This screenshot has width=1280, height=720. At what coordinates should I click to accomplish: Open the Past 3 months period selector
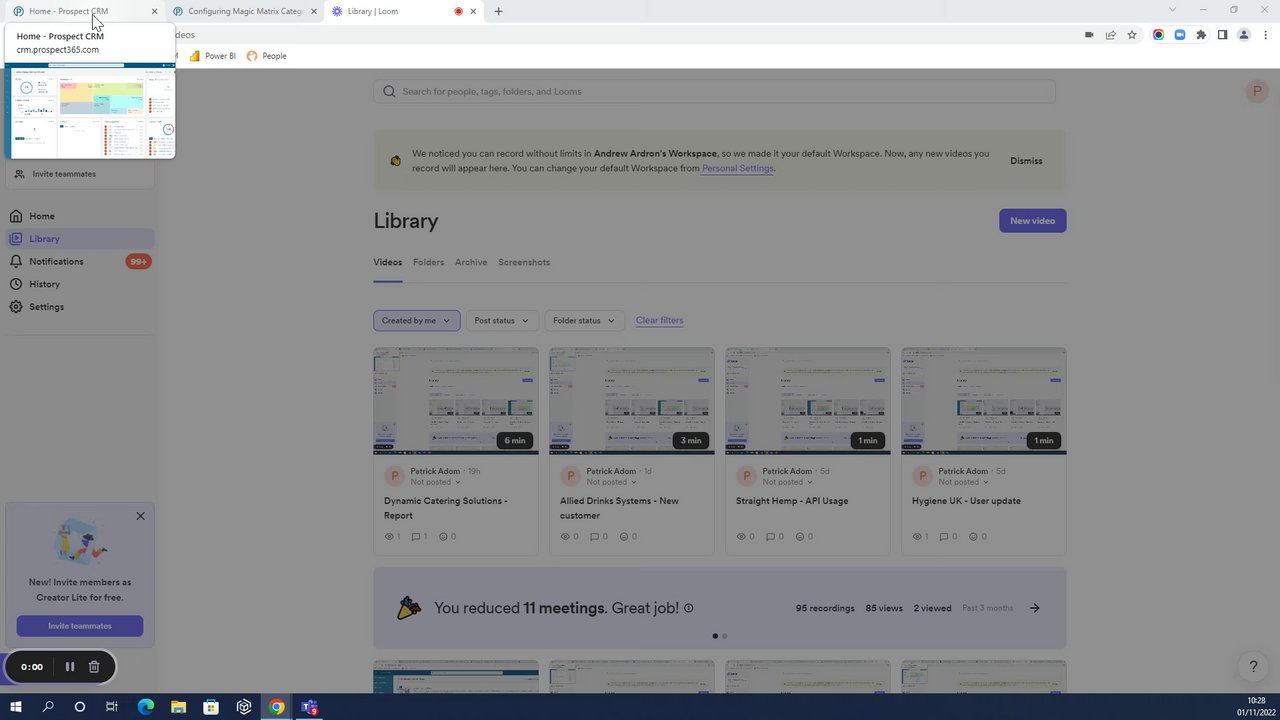(x=987, y=608)
